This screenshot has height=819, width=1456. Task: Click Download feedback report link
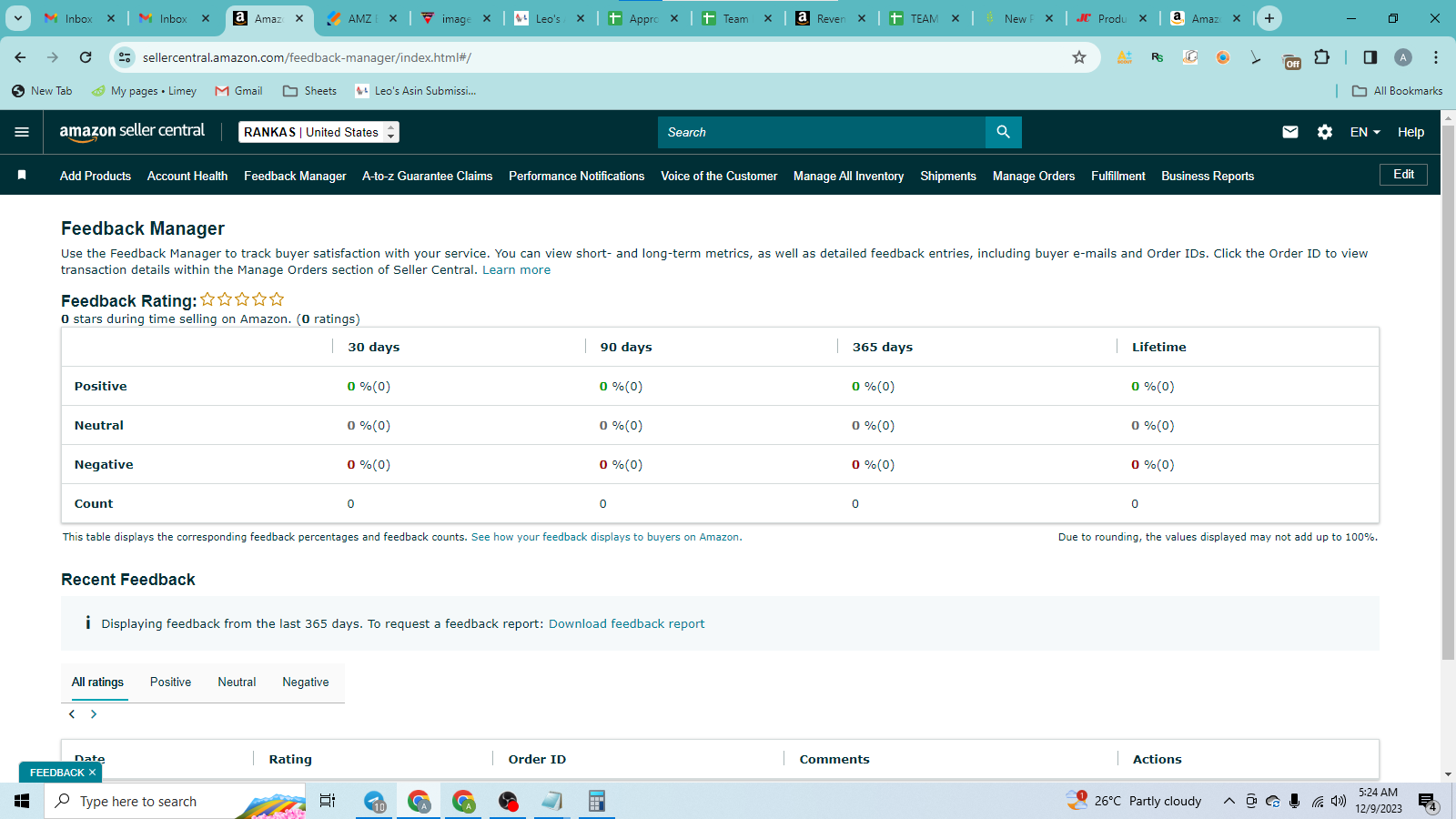pyautogui.click(x=626, y=624)
